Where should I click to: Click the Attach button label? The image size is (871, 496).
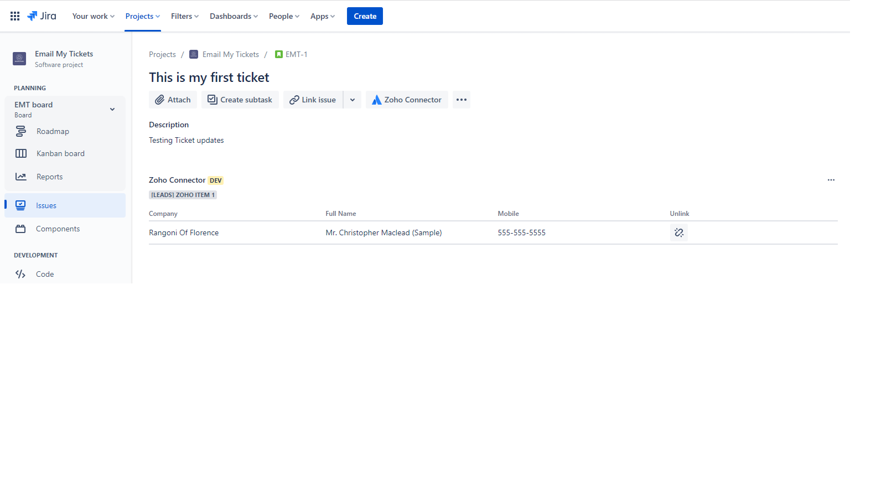click(179, 100)
